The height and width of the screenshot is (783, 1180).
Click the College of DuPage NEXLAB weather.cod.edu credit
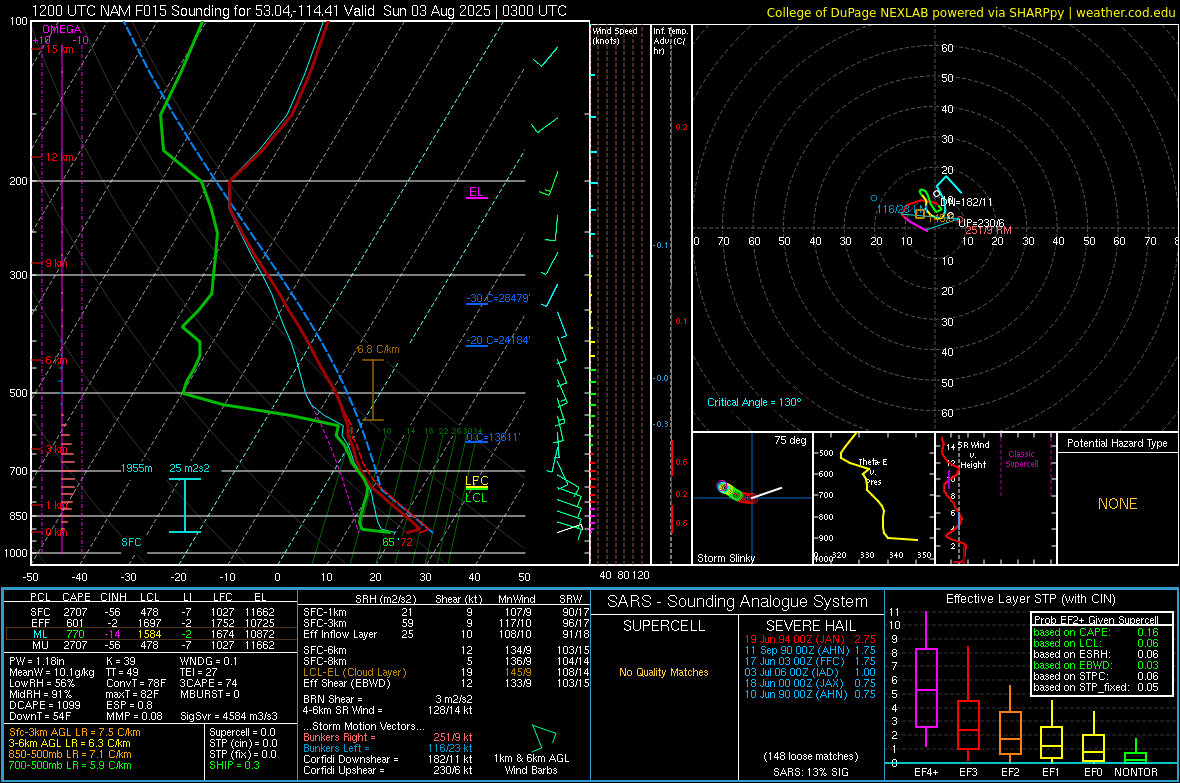970,12
